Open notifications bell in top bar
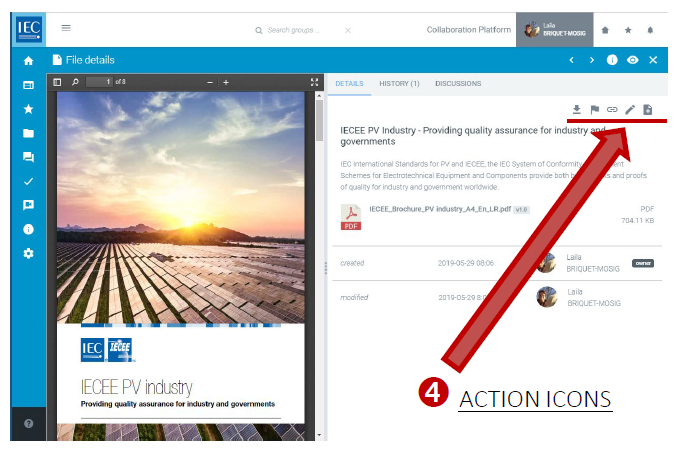 pos(650,30)
